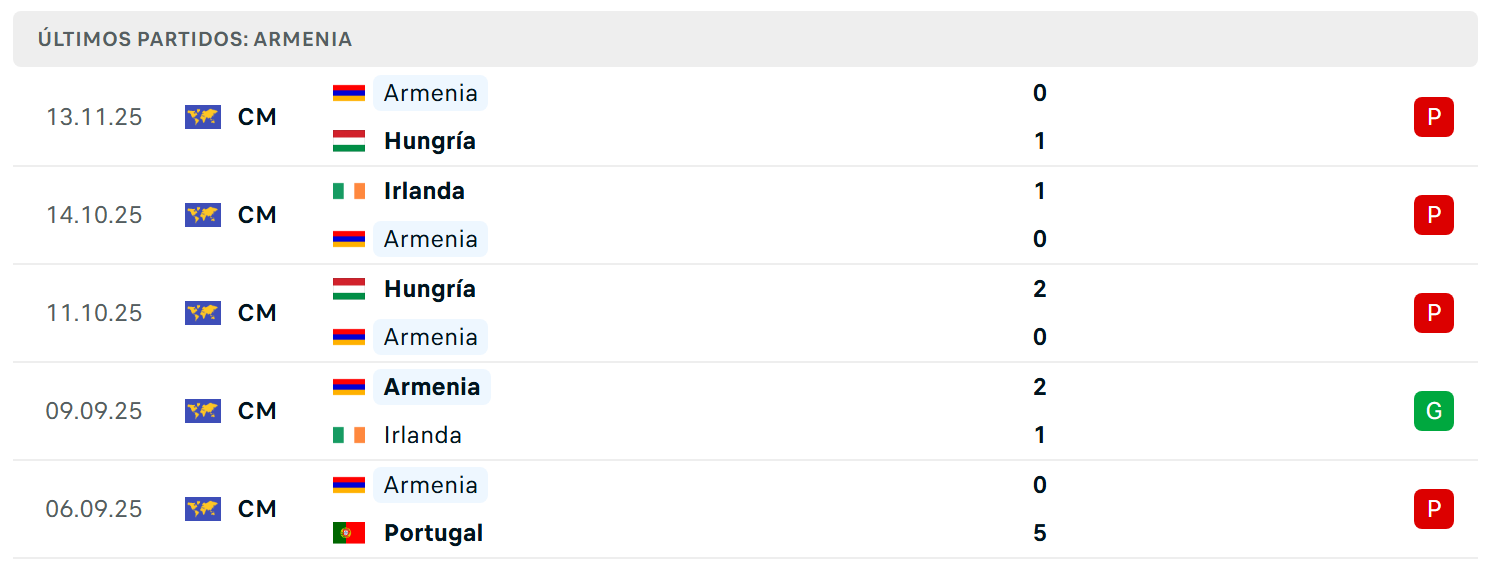Click the world map icon for 09.09.25

click(203, 411)
